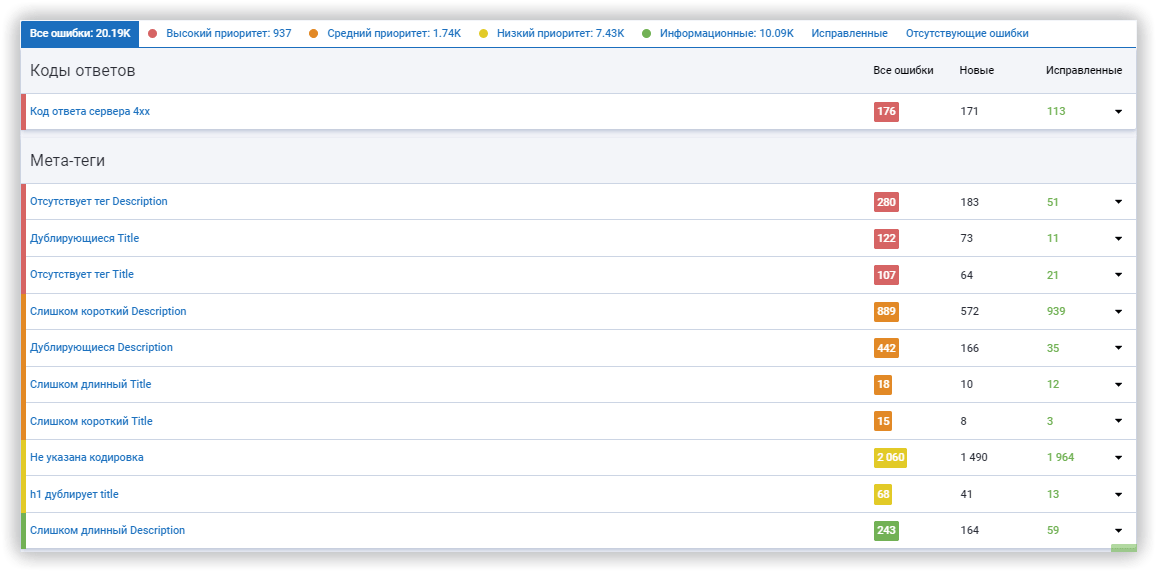Click the red 280 errors badge
Viewport: 1157px width, 572px height.
pos(886,201)
